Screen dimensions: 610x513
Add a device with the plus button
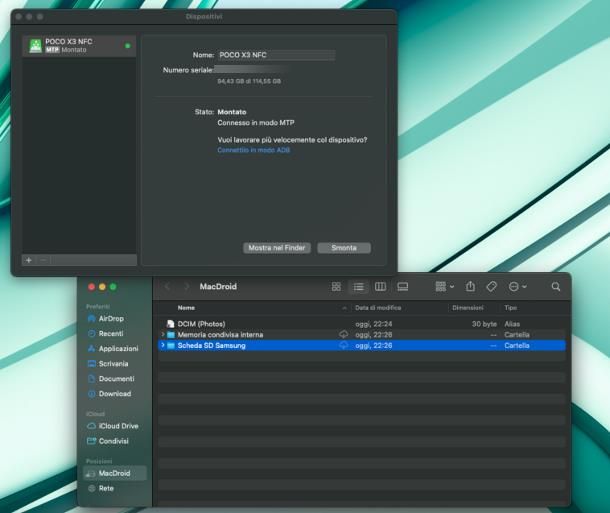click(x=29, y=260)
